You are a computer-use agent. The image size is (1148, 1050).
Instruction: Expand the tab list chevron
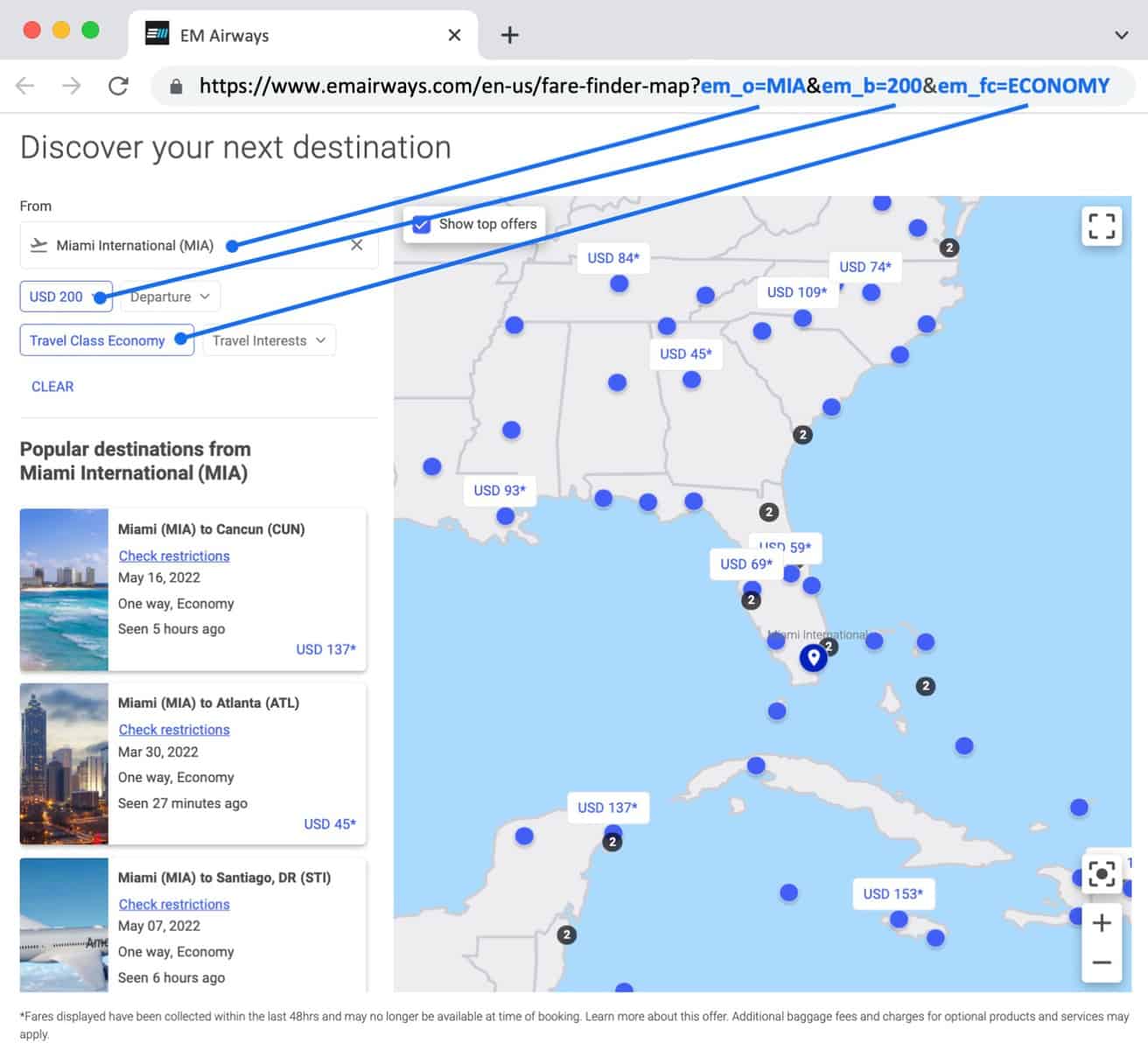point(1121,36)
